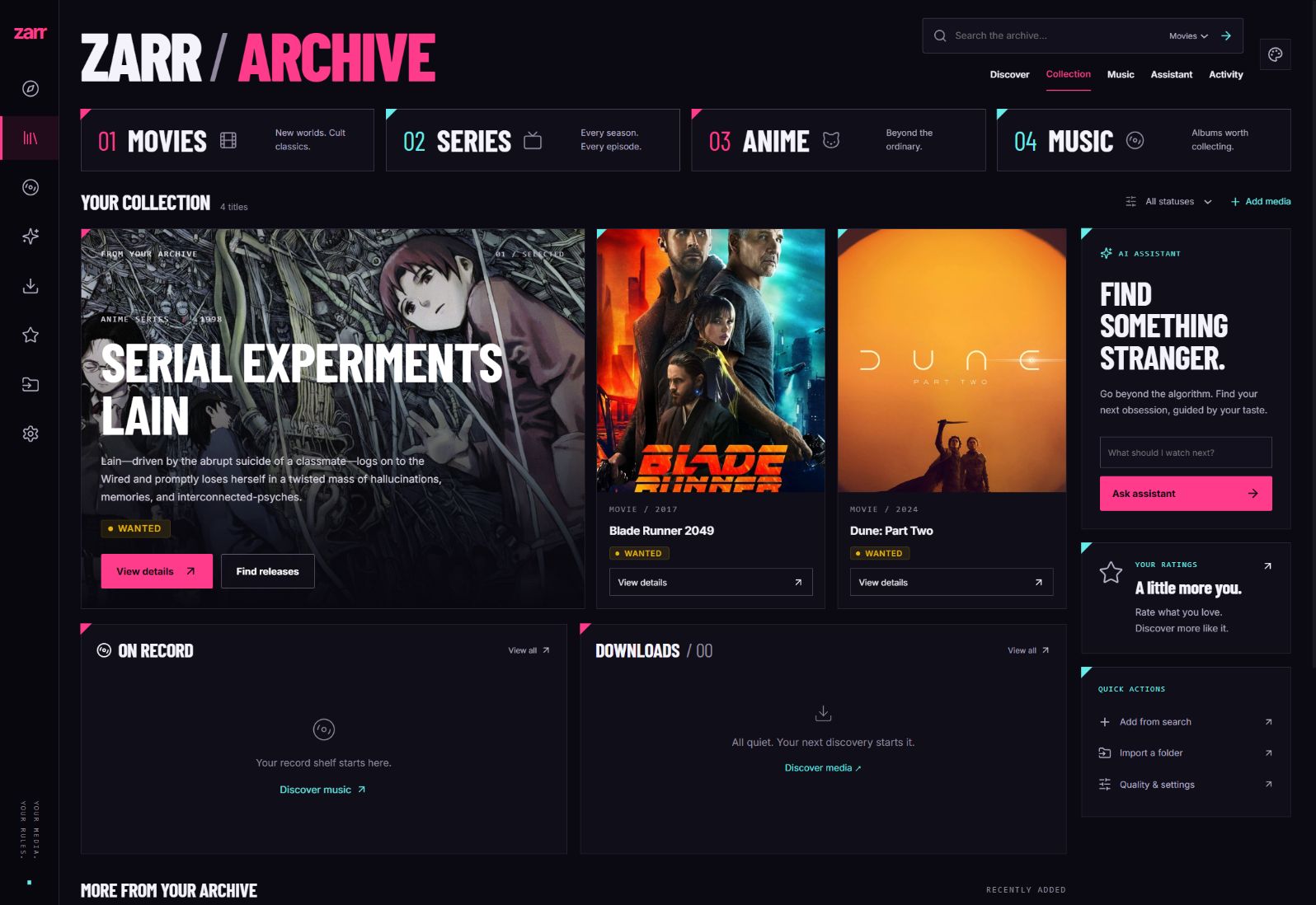The image size is (1316, 905).
Task: View details for Dune: Part Two
Action: click(x=952, y=582)
